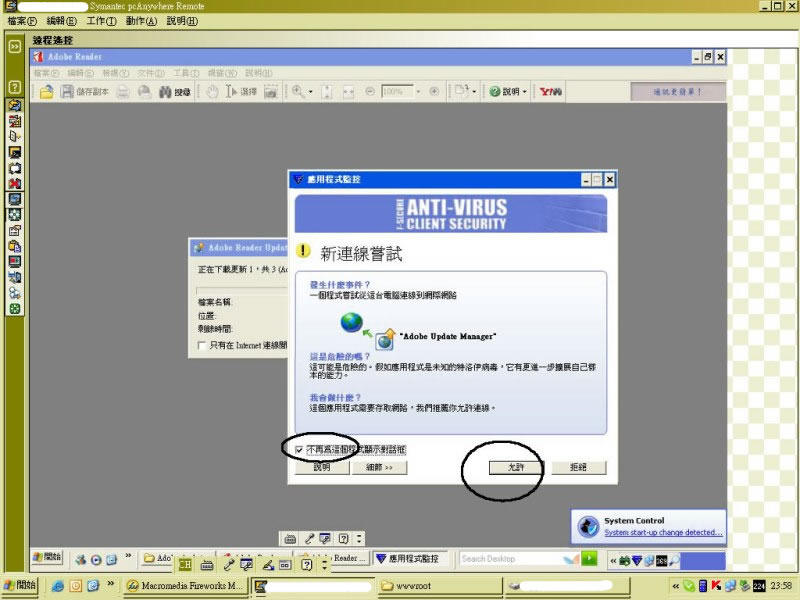Image resolution: width=800 pixels, height=600 pixels.
Task: Open pcAnywhere 工作(T) menu
Action: tap(101, 21)
